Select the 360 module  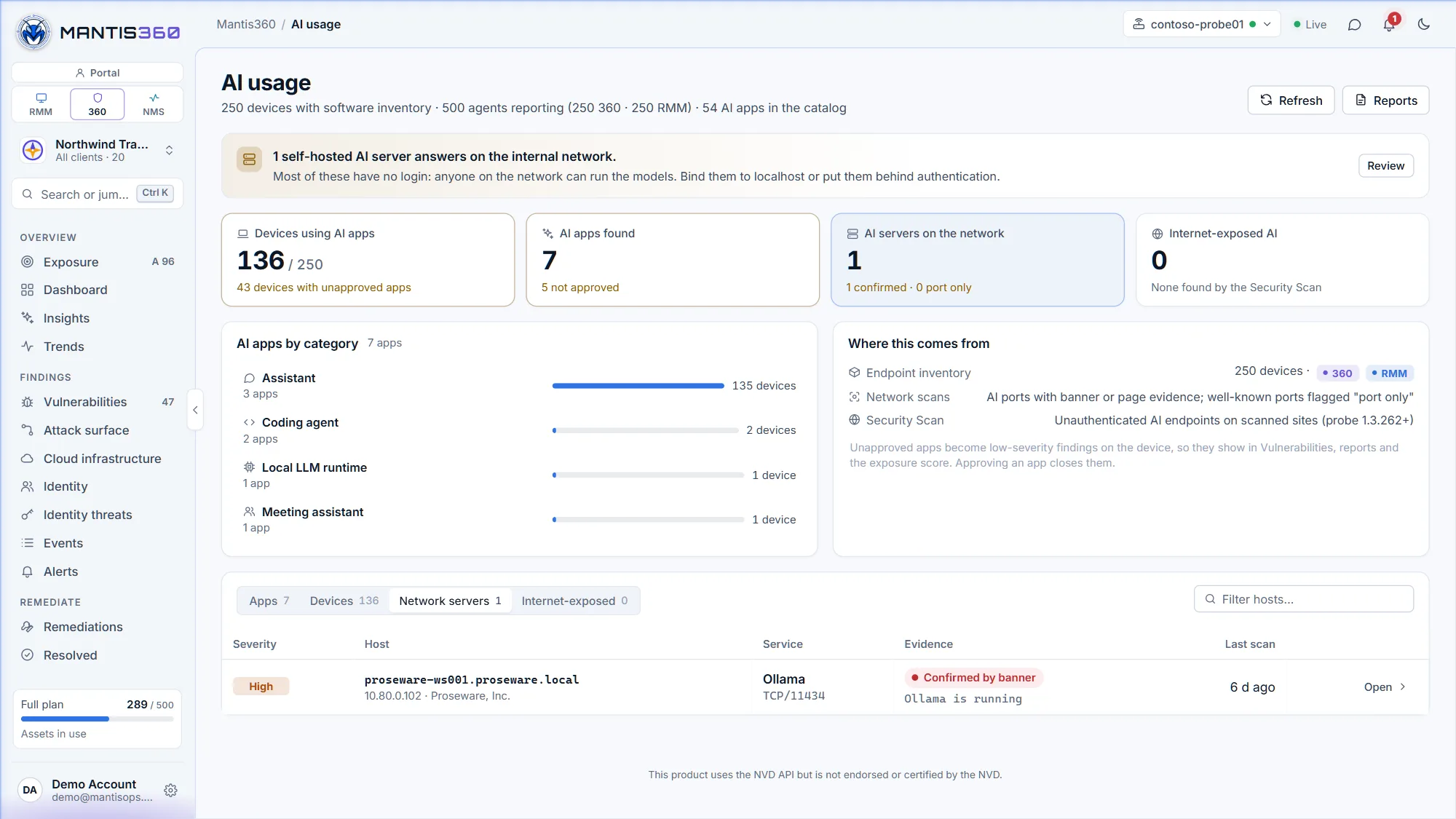coord(98,104)
